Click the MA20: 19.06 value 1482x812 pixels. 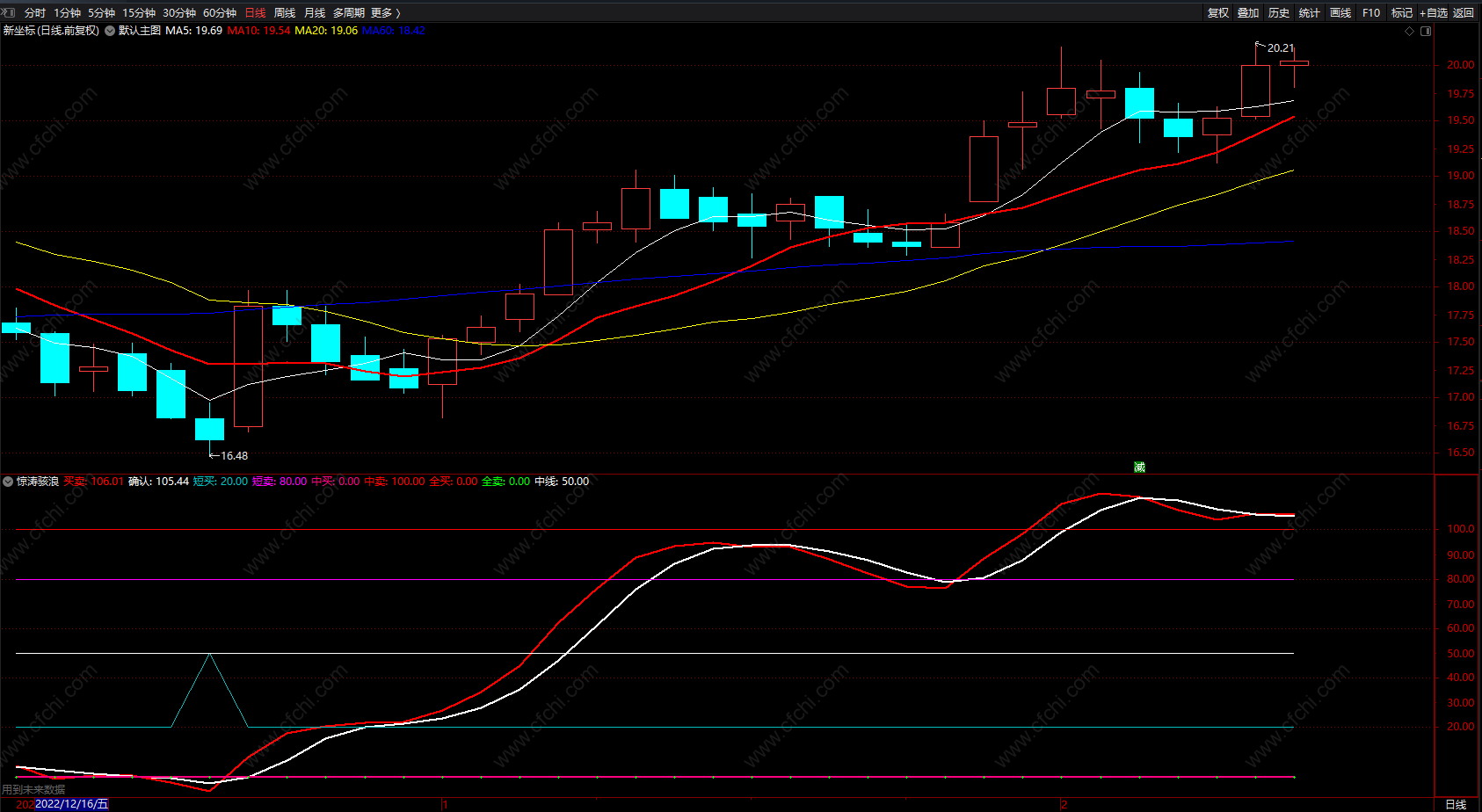click(326, 31)
